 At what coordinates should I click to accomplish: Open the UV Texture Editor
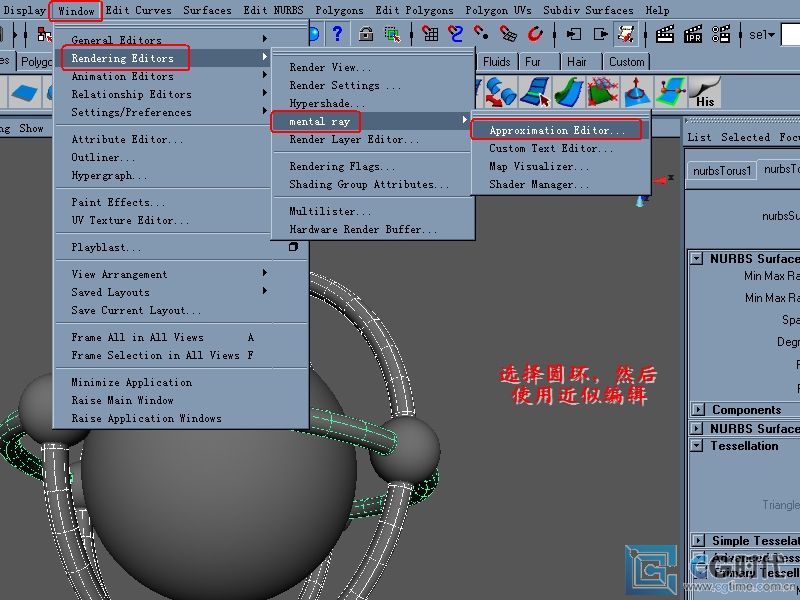click(x=164, y=220)
